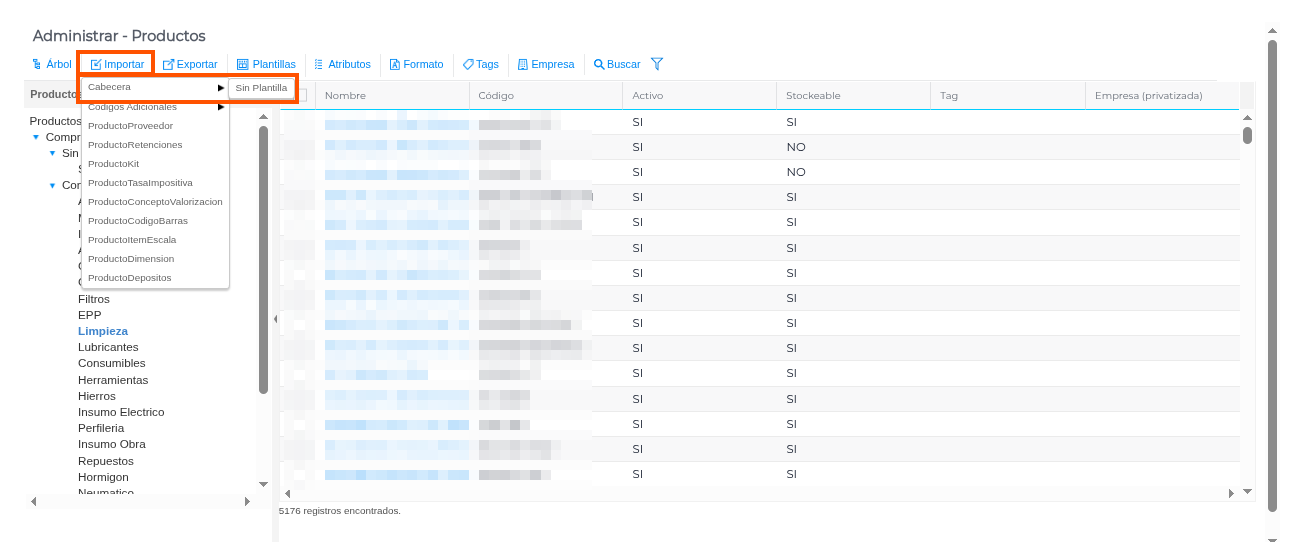Open the Tags toolbar item
Viewport: 1290px width, 542px height.
click(x=481, y=64)
